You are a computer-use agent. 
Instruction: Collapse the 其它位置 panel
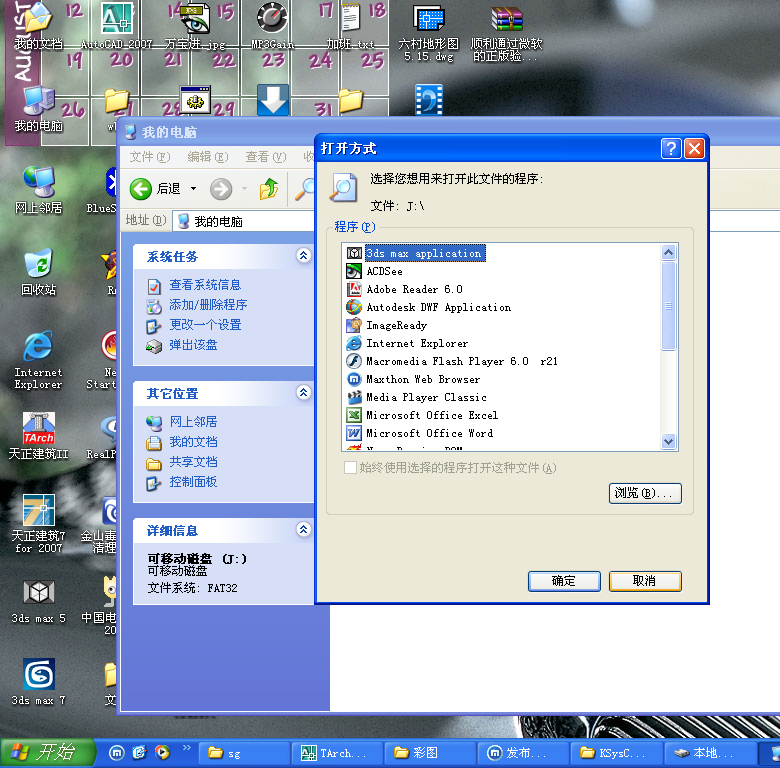[303, 392]
